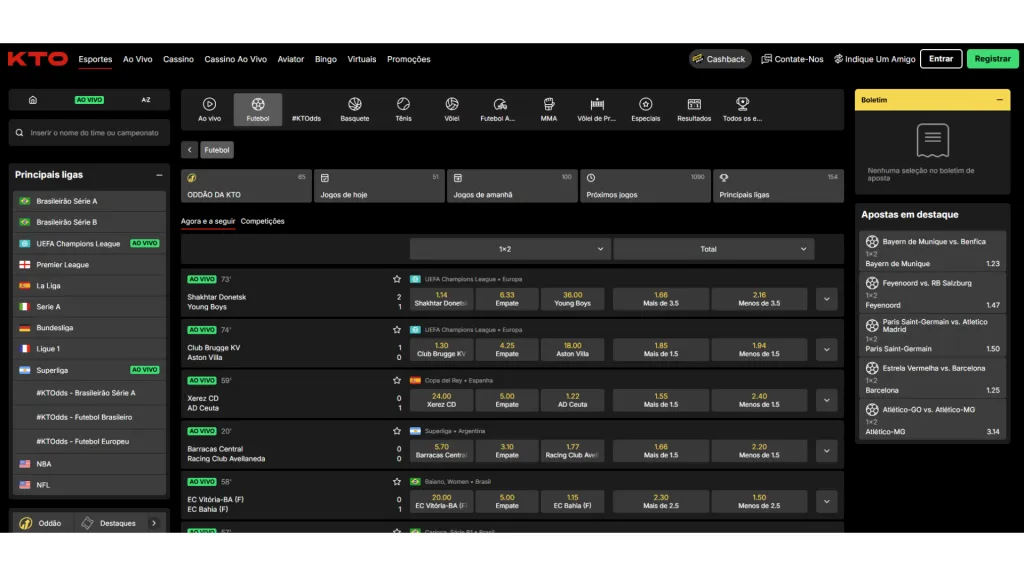Open the Cashback offer
Screen dimensions: 1024x576
pos(719,59)
